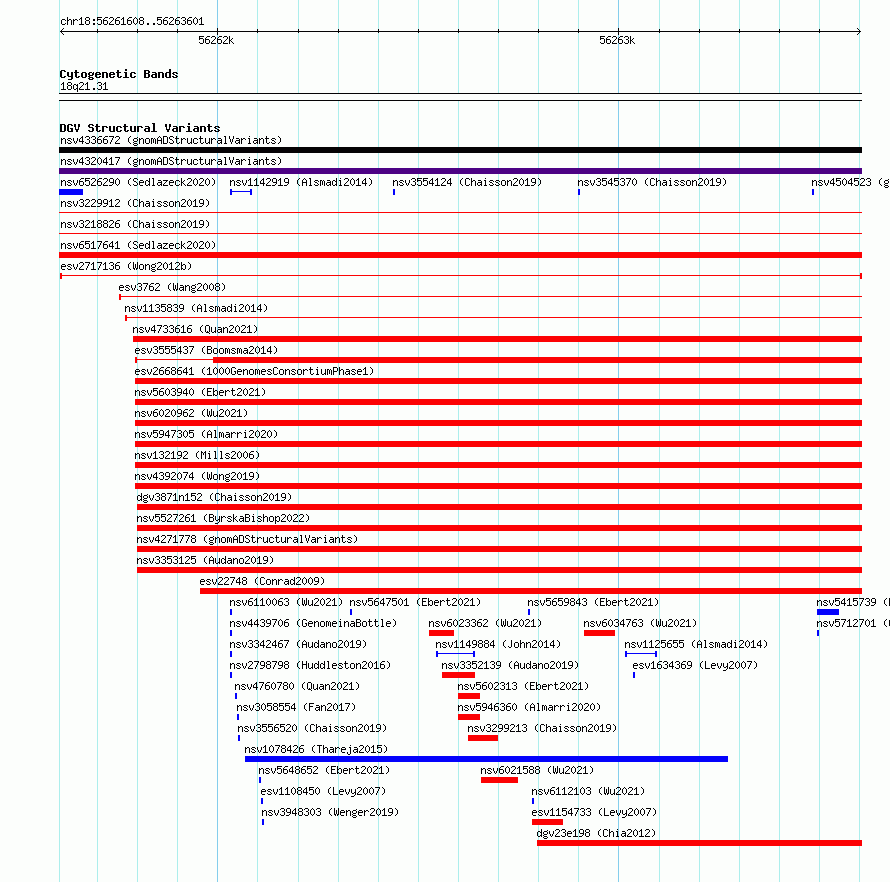Click esv22748 (Conrad2009) label

point(262,581)
